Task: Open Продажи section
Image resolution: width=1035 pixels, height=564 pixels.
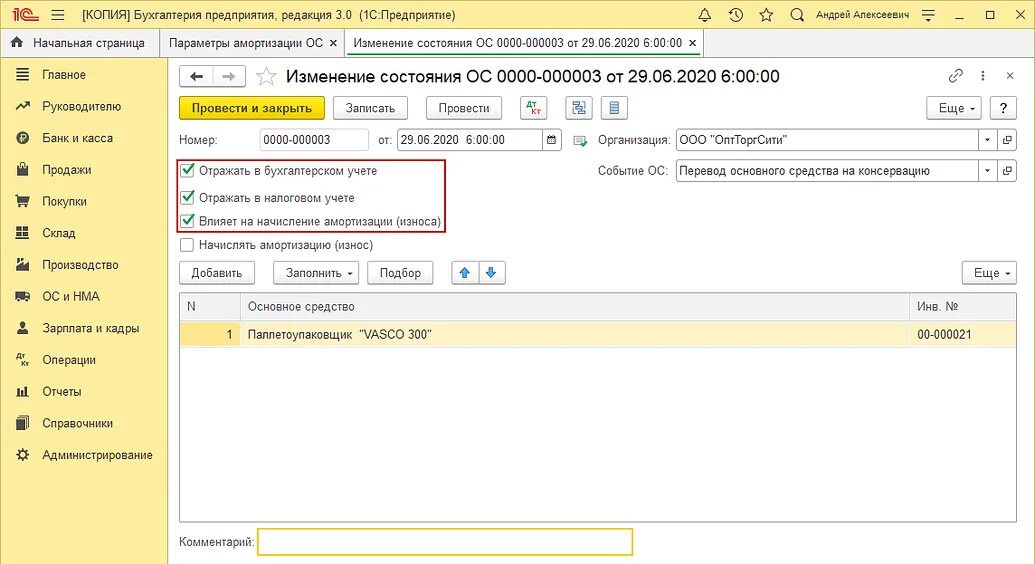Action: coord(67,170)
